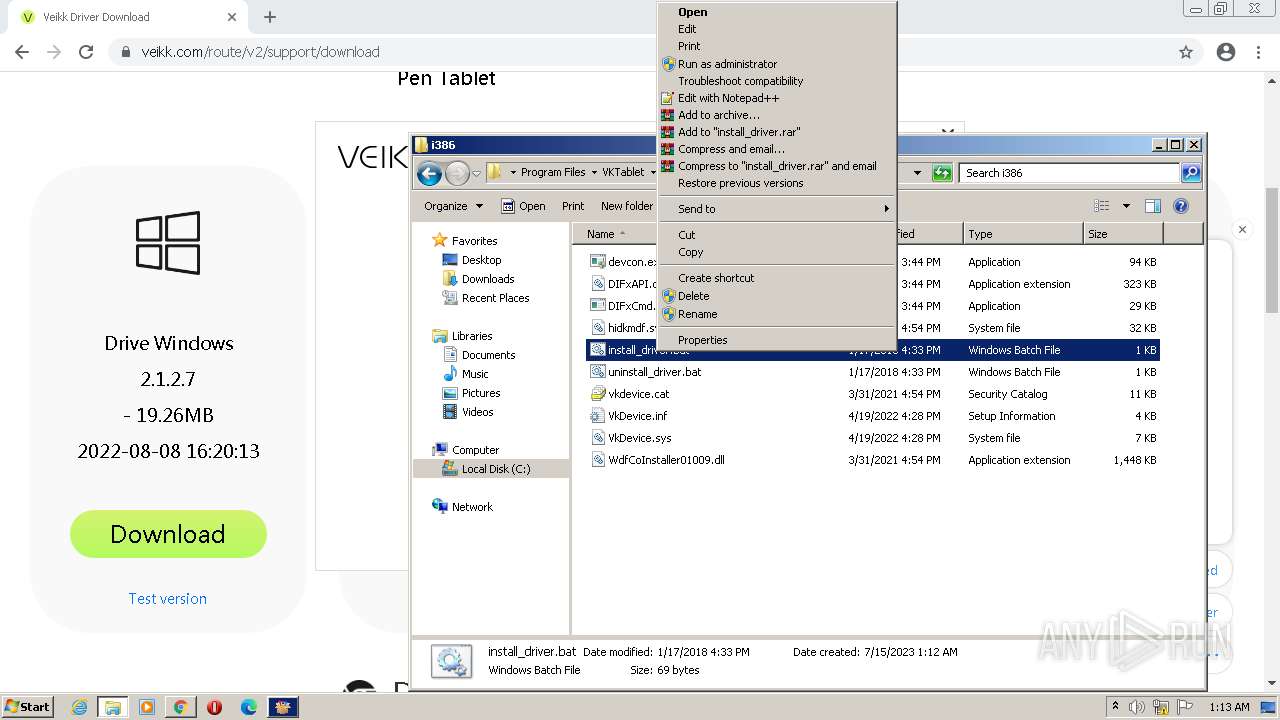Open Chrome three-dot menu
This screenshot has width=1280, height=720.
[x=1258, y=52]
